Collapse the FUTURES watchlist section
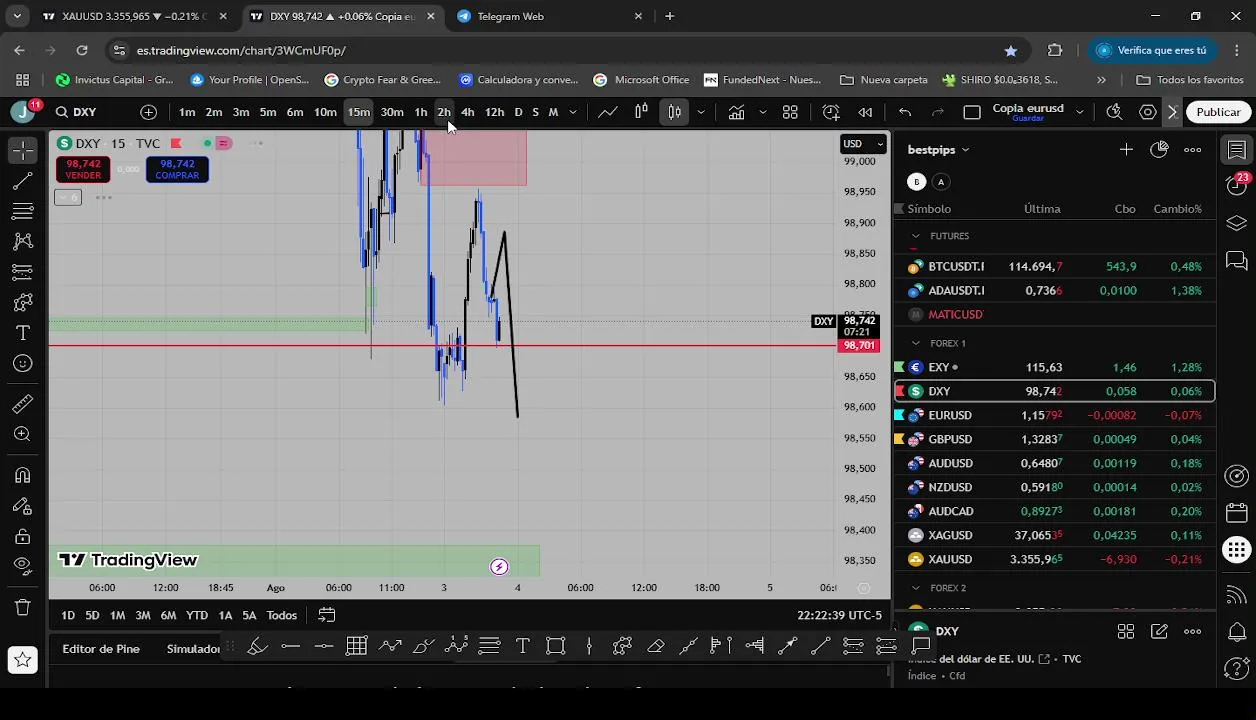The height and width of the screenshot is (720, 1256). click(915, 236)
